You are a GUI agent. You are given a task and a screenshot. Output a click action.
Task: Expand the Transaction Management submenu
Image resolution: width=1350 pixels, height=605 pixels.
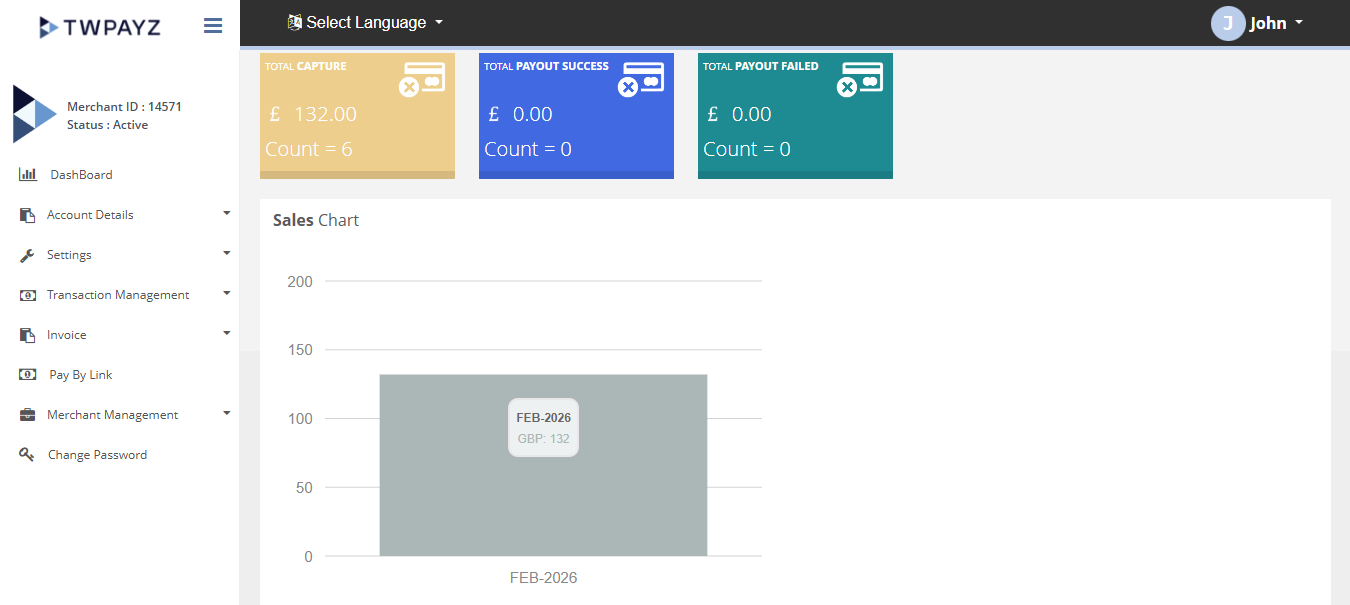227,293
